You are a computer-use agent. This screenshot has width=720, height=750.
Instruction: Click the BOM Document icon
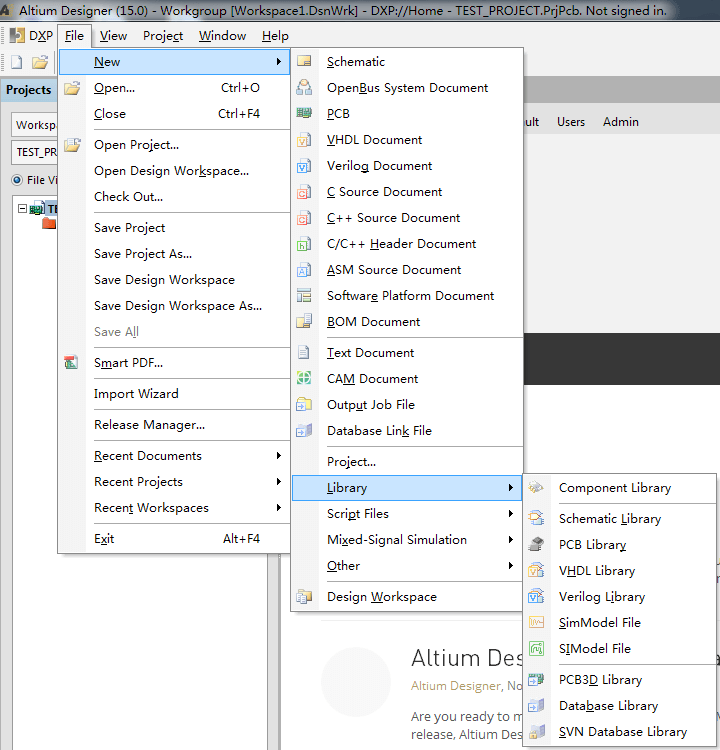tap(305, 322)
